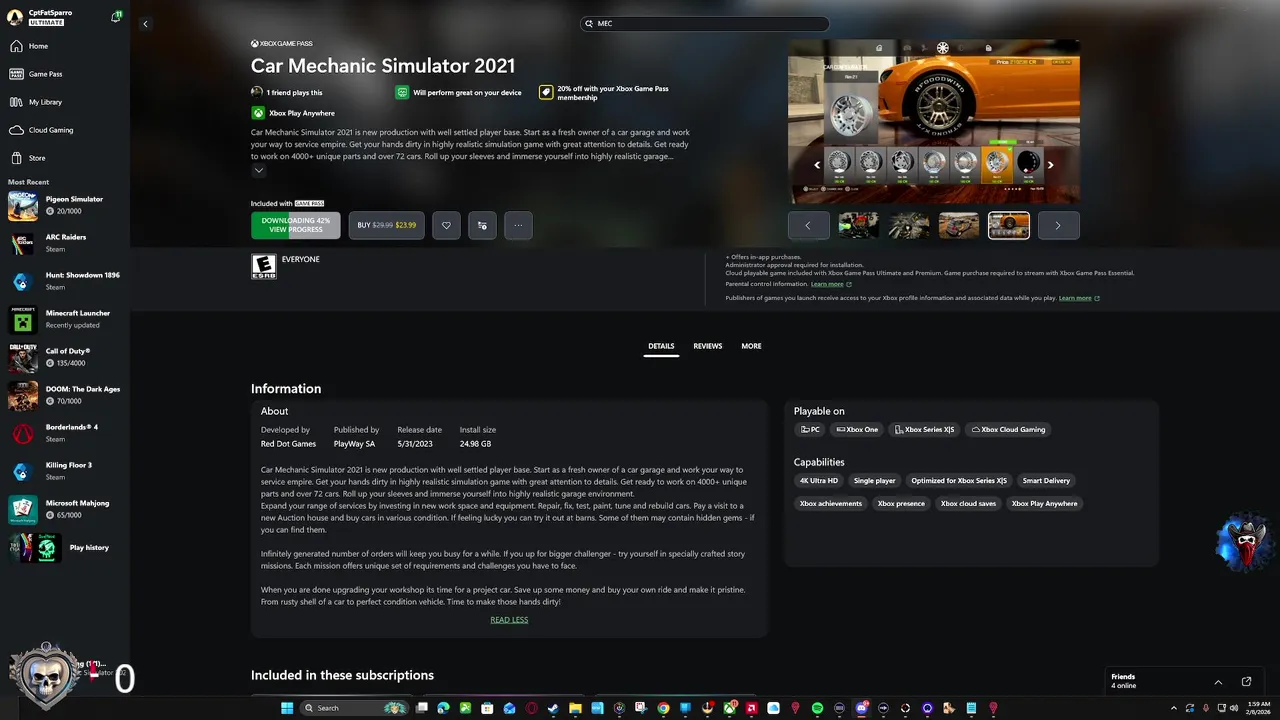The width and height of the screenshot is (1280, 720).
Task: Launch ARC Raiders from Most Recent
Action: coord(65,243)
